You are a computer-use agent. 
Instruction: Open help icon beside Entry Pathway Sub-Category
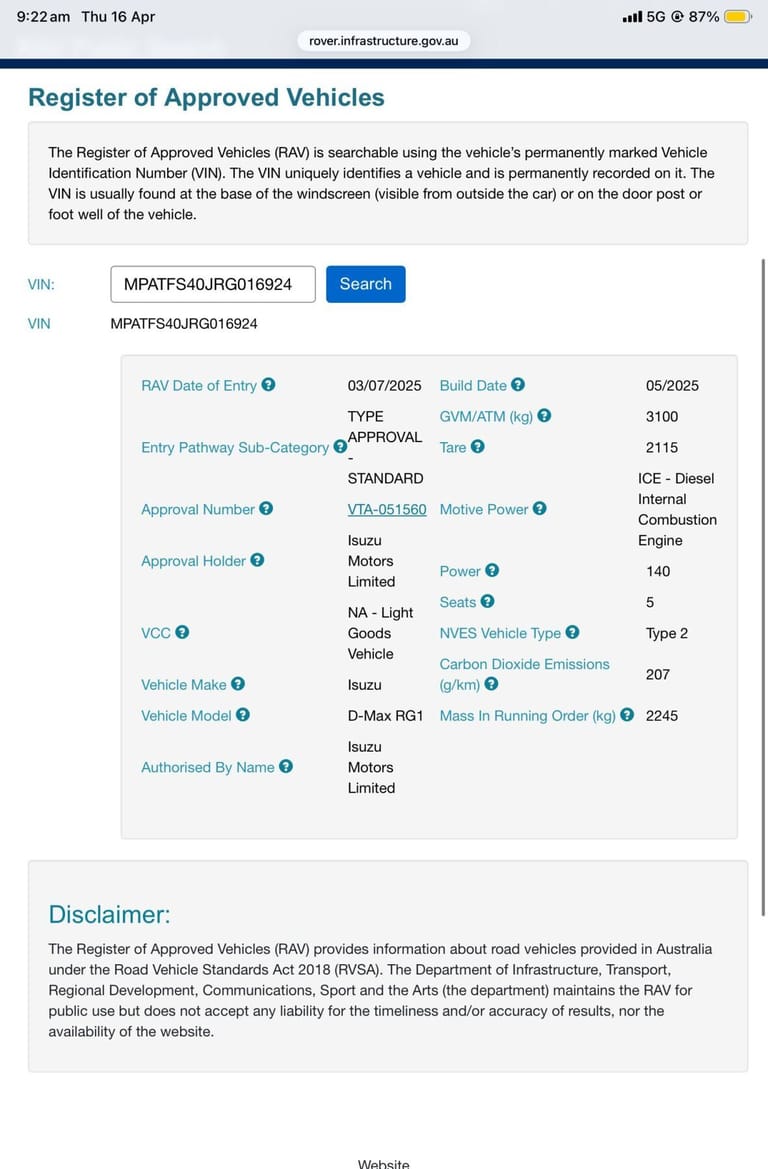340,447
